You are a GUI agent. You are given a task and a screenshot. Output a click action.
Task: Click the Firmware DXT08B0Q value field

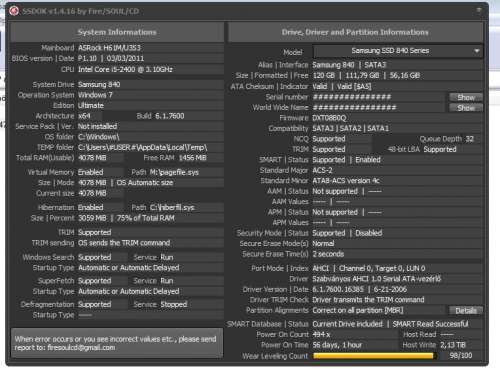tap(397, 118)
